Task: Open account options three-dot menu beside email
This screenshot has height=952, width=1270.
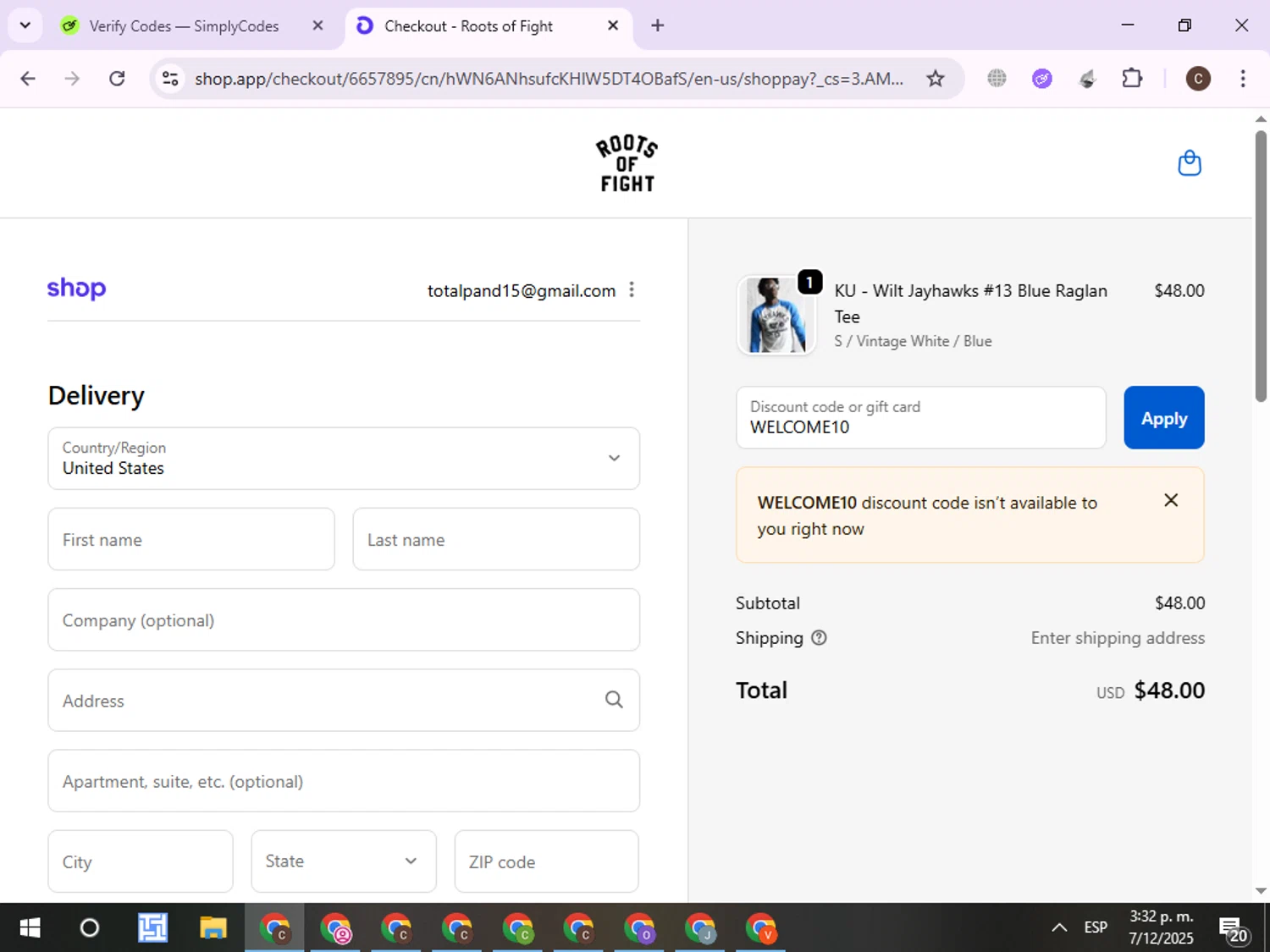Action: [632, 290]
